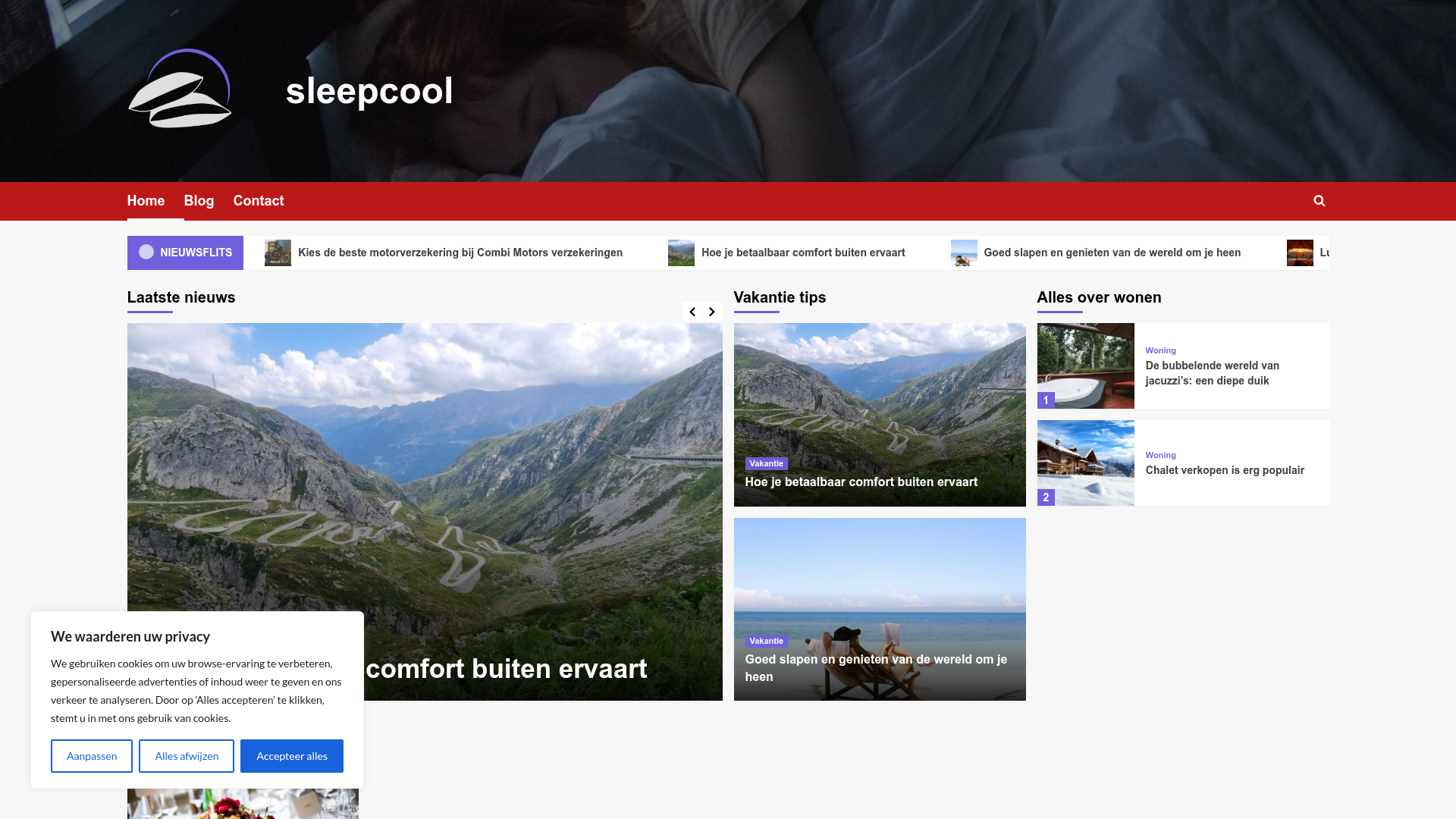Image resolution: width=1456 pixels, height=819 pixels.
Task: Open the Contact menu item
Action: [x=259, y=201]
